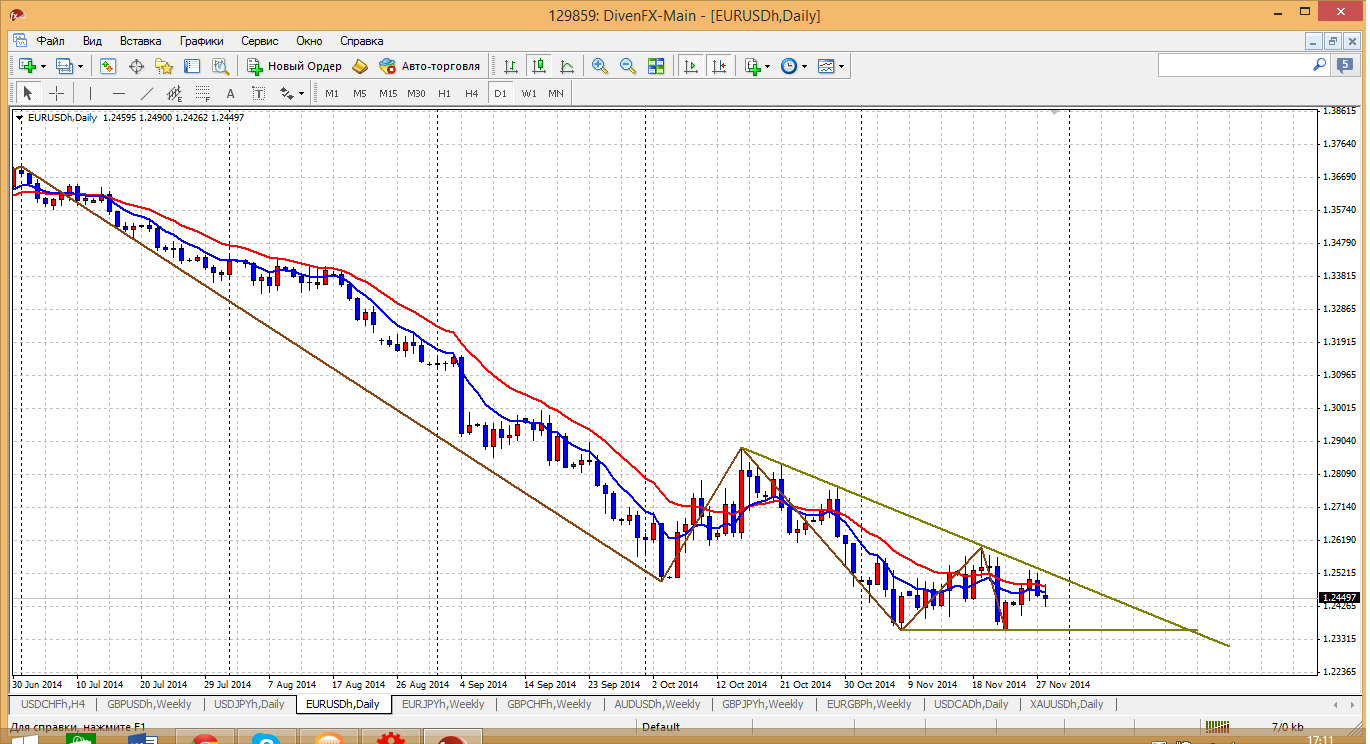Tile chart windows with the grid icon
1370x744 pixels.
pyautogui.click(x=656, y=66)
